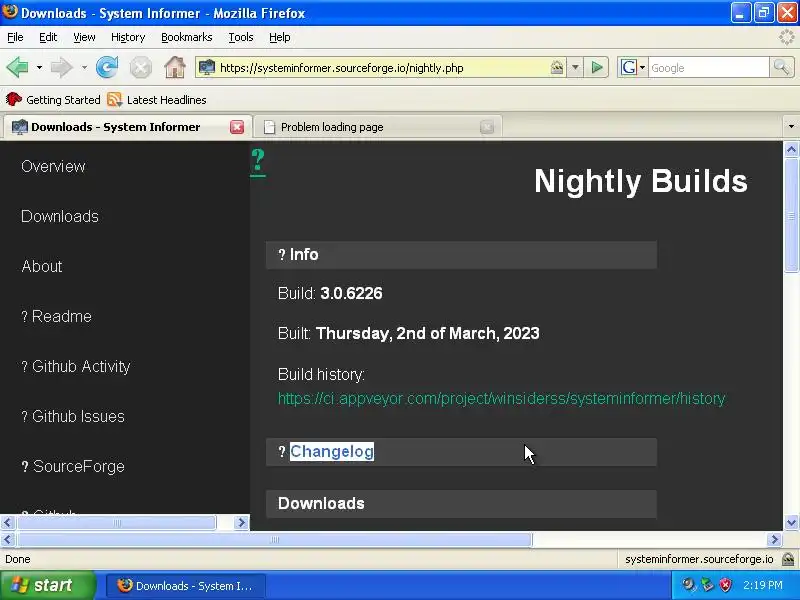Open the Github Activity sidebar link

pos(76,366)
